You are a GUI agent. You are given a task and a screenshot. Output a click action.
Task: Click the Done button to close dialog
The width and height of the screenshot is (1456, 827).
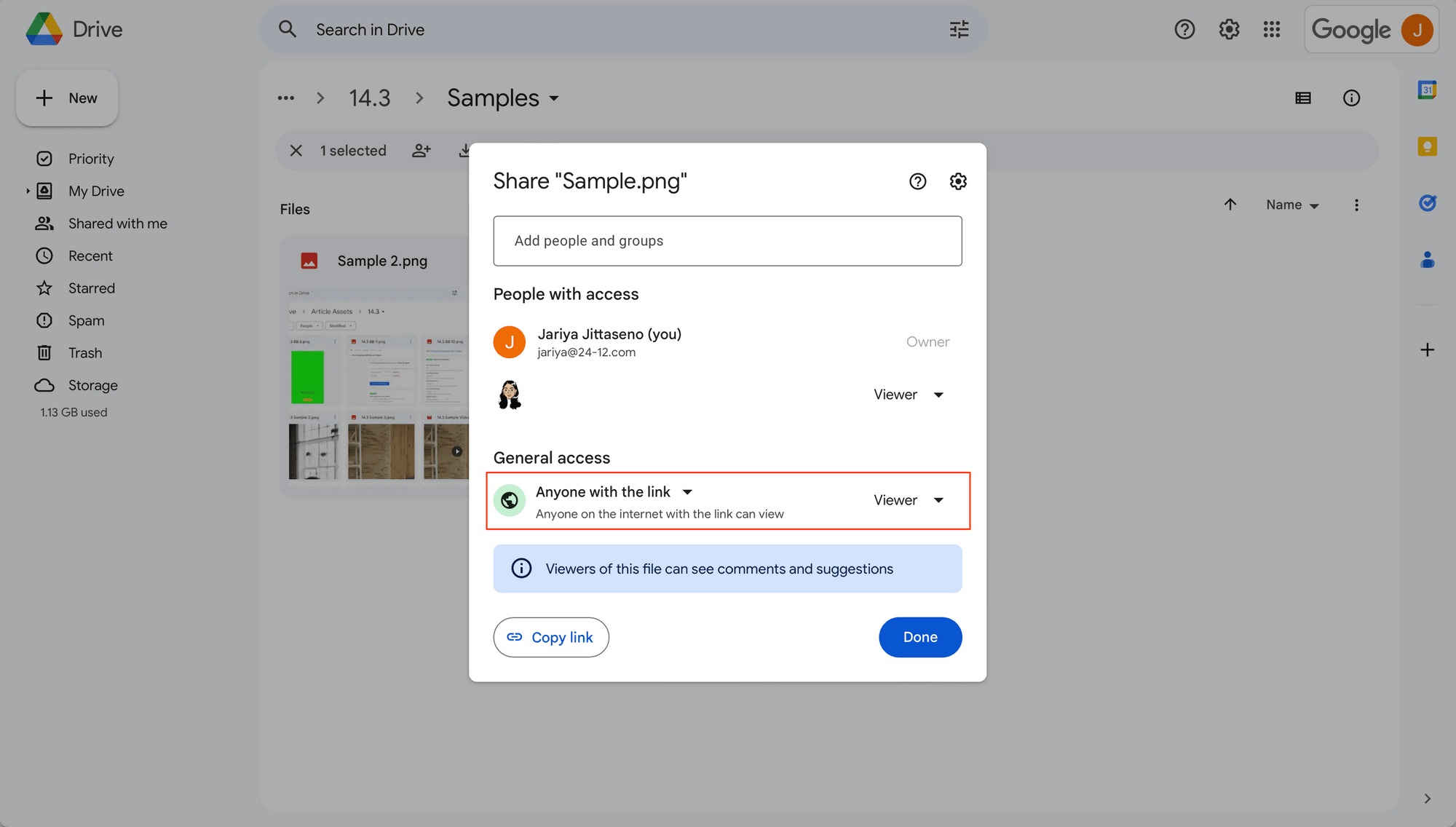point(920,637)
